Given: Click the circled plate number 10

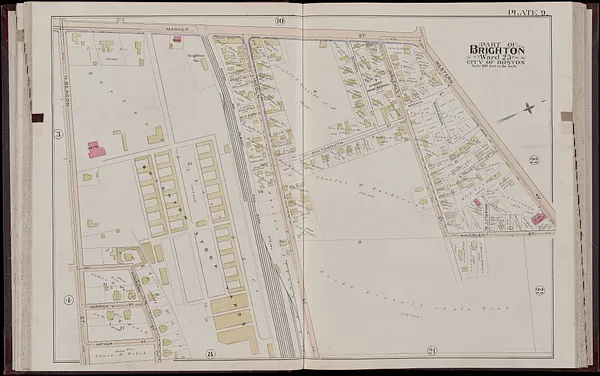Looking at the screenshot, I should pos(280,21).
